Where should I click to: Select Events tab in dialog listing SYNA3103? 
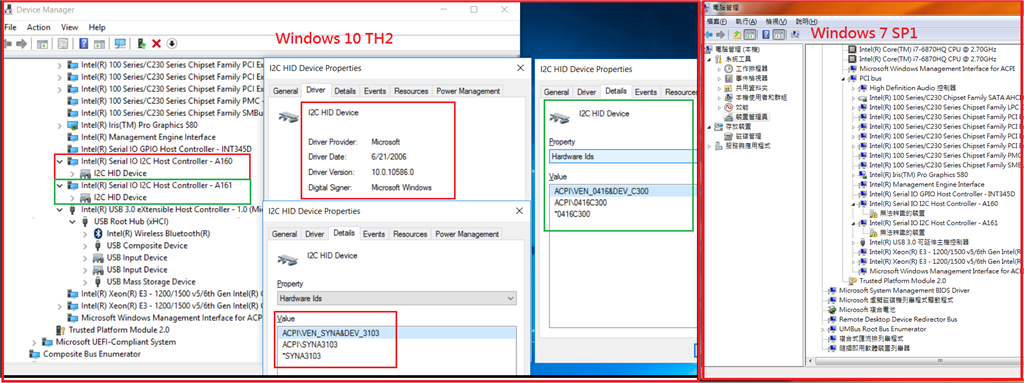click(x=374, y=234)
